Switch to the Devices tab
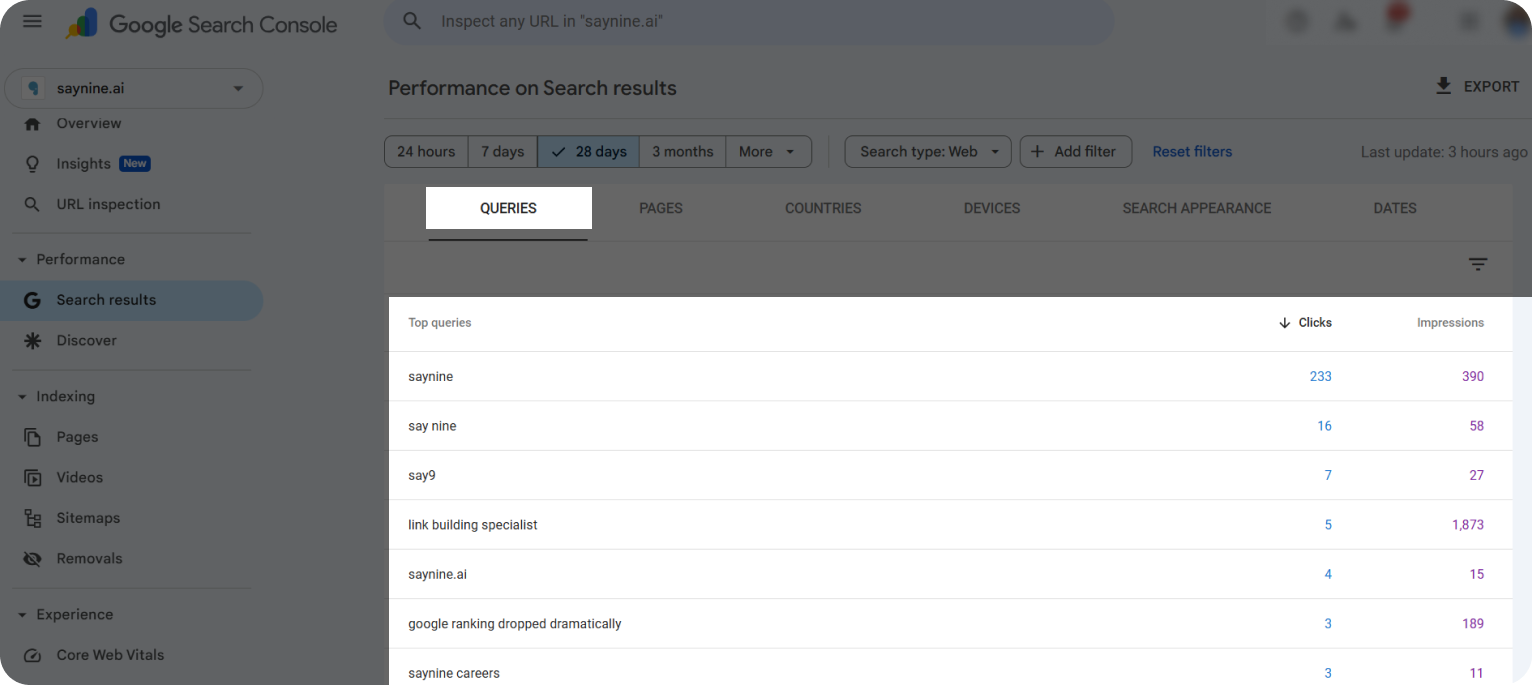The width and height of the screenshot is (1532, 685). [992, 208]
